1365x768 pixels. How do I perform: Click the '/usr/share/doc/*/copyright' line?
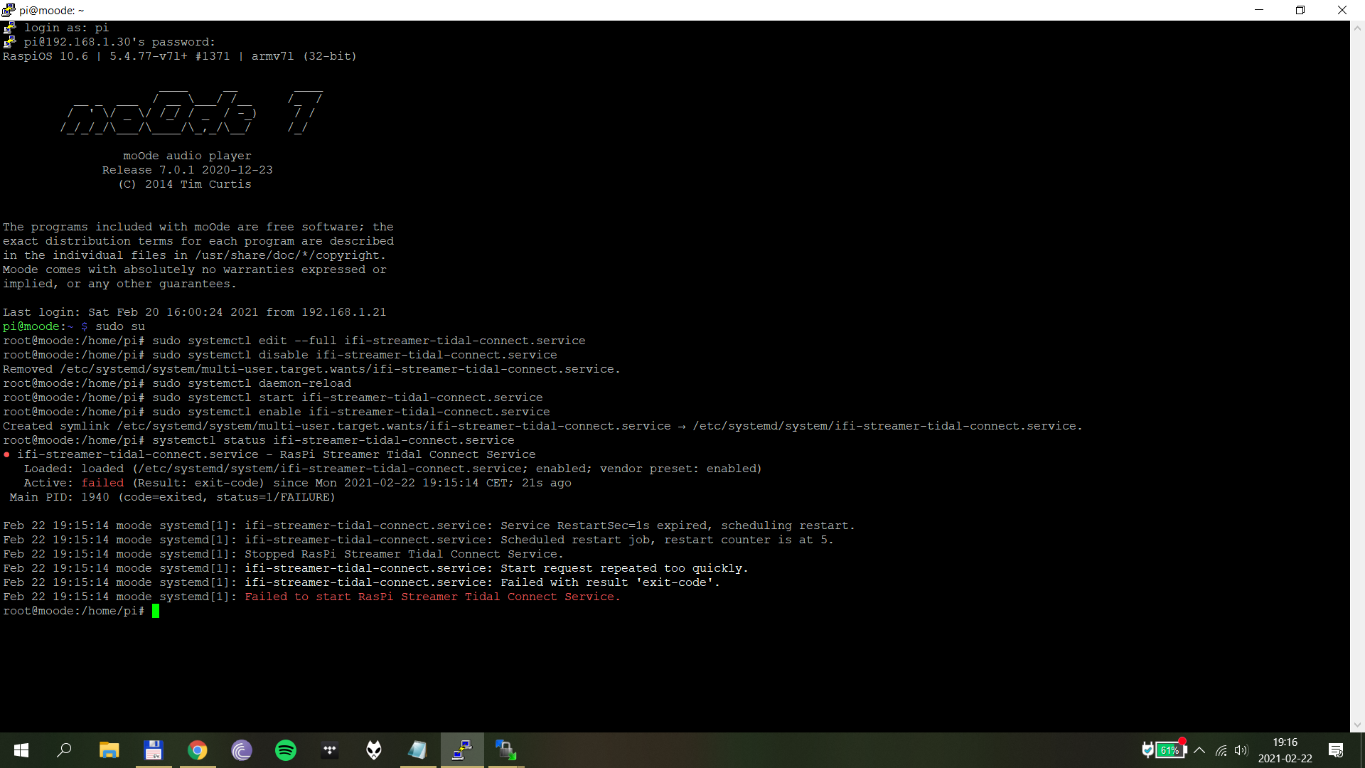click(x=194, y=255)
